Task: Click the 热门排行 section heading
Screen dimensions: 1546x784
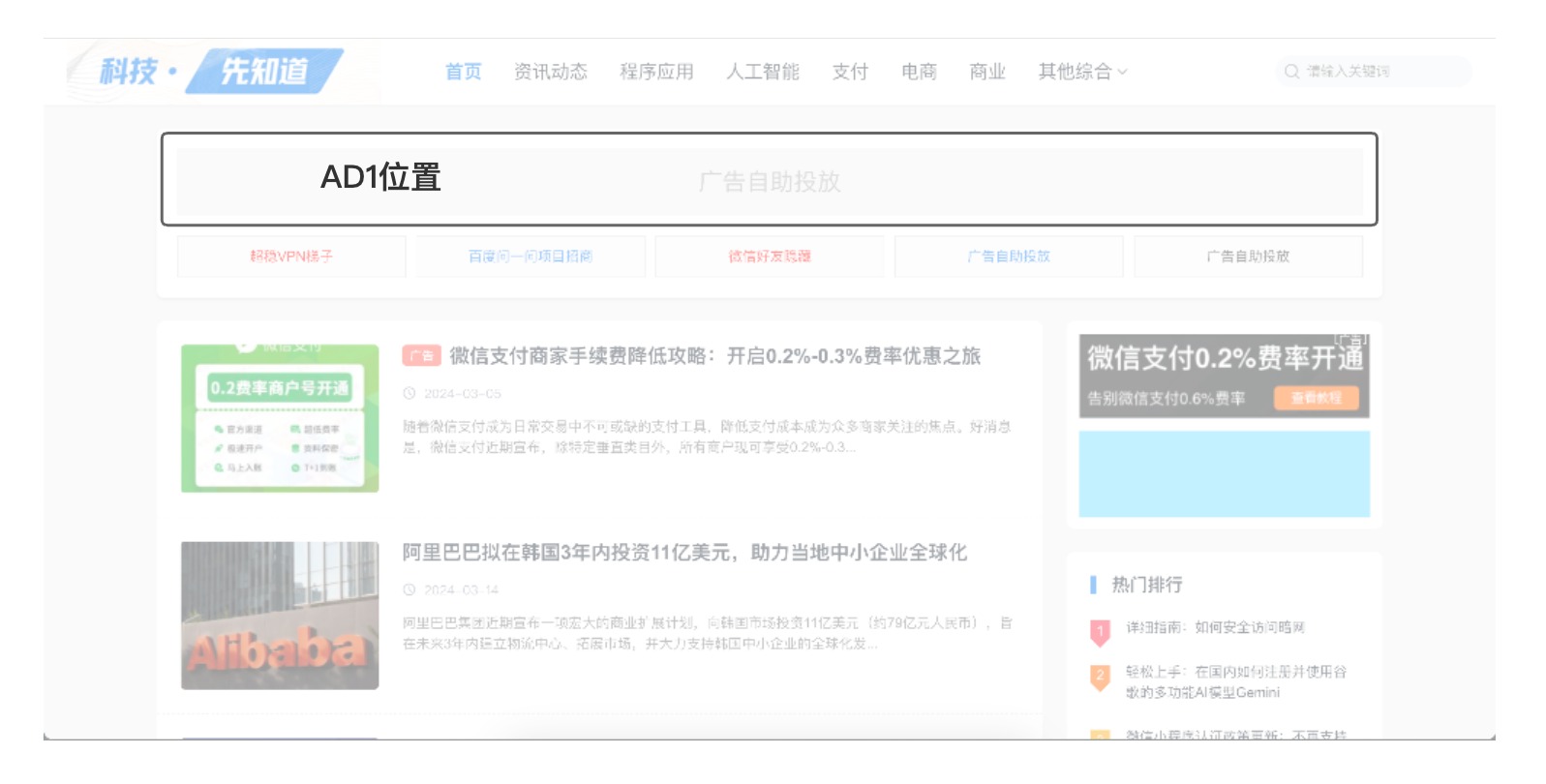Action: tap(1147, 585)
